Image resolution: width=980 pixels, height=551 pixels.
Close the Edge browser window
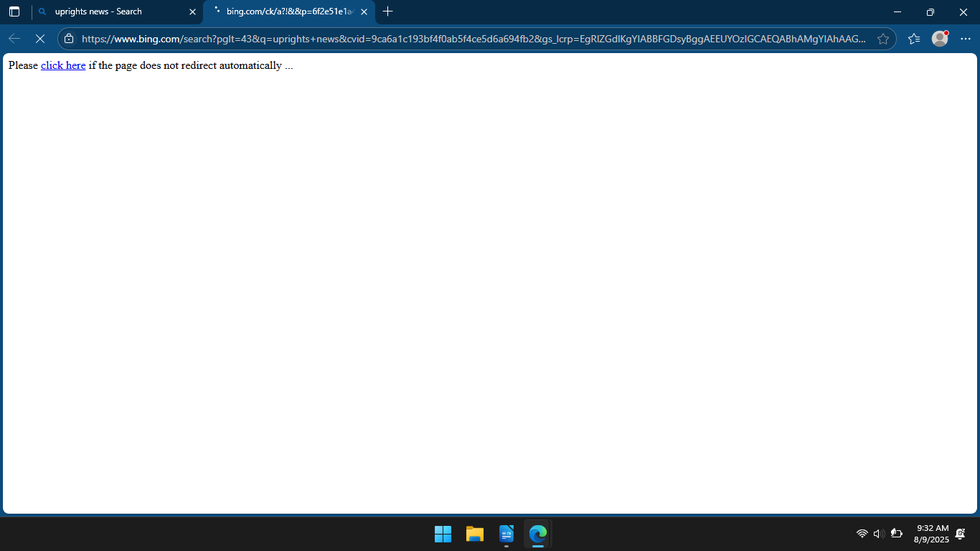[963, 11]
